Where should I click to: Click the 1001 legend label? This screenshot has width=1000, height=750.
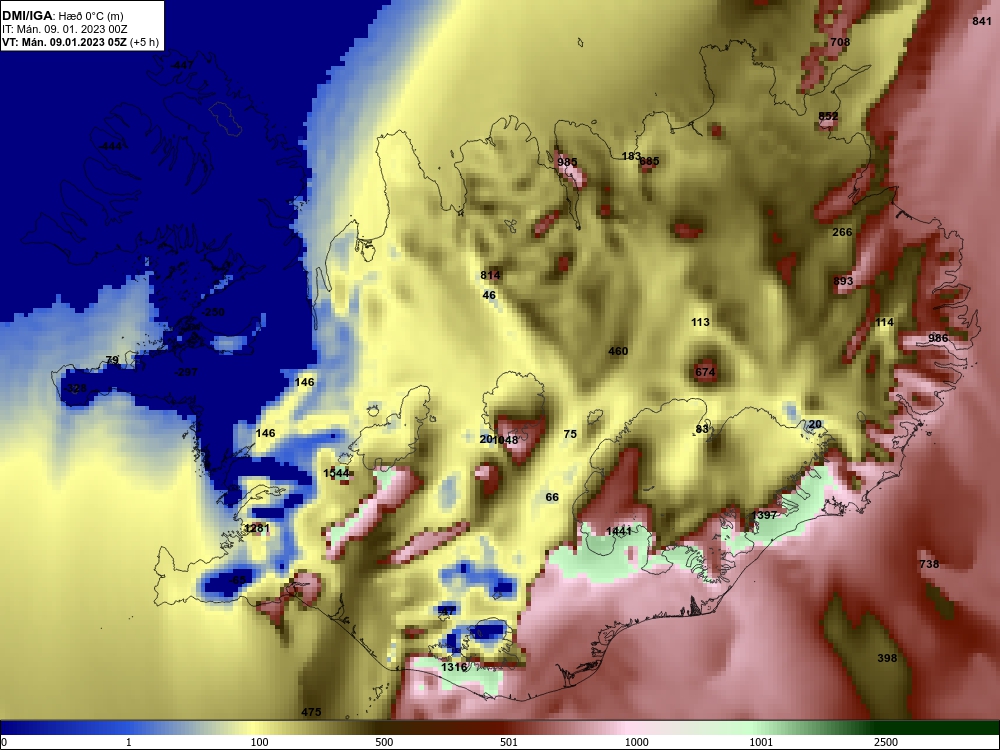pos(761,742)
